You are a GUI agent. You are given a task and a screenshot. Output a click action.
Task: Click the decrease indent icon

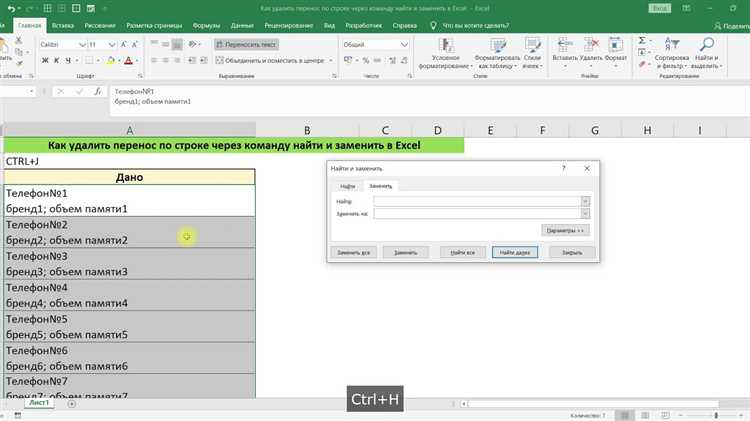click(192, 60)
